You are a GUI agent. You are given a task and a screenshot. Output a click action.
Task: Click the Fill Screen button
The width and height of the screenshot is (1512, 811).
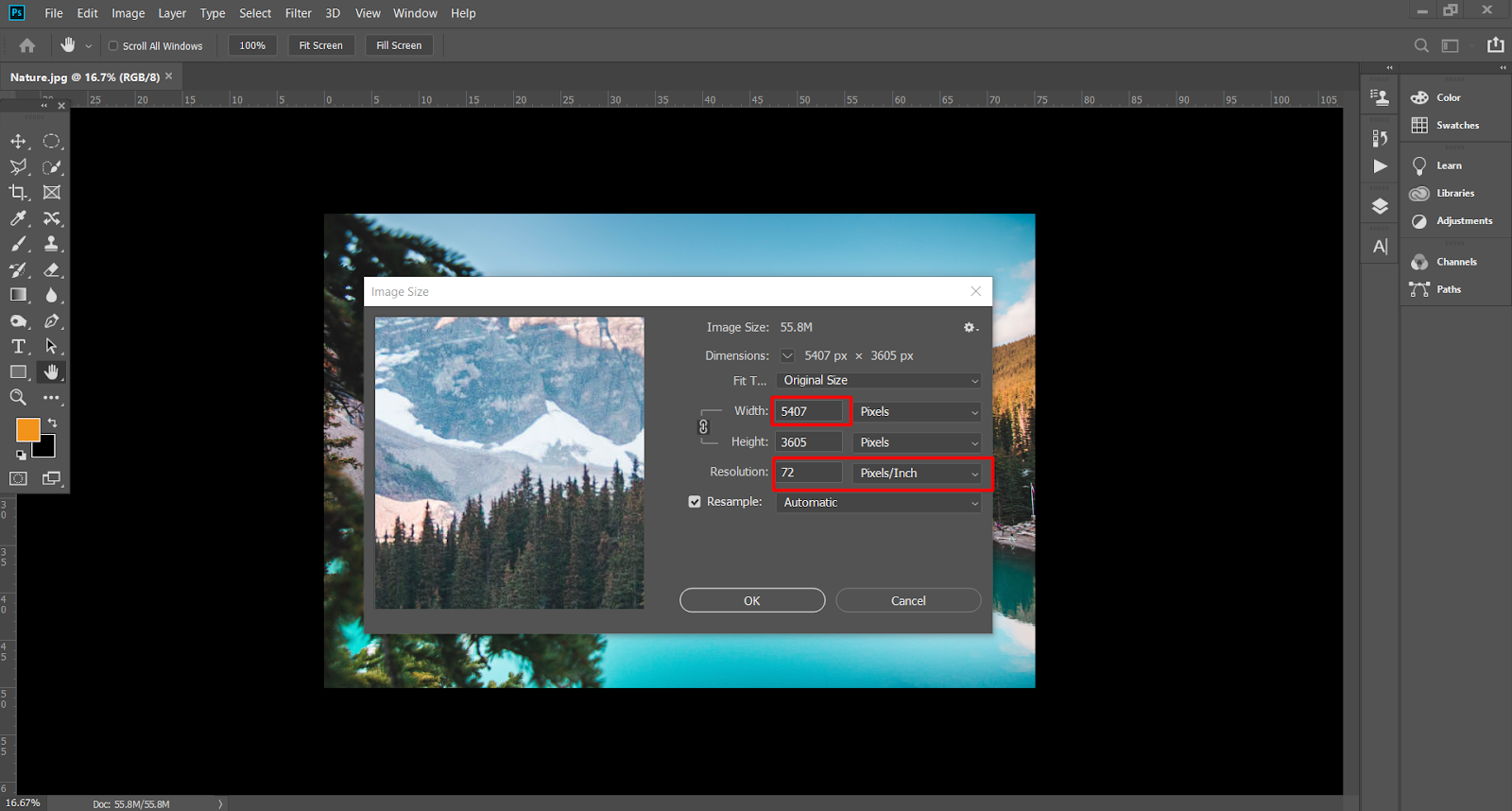click(399, 45)
